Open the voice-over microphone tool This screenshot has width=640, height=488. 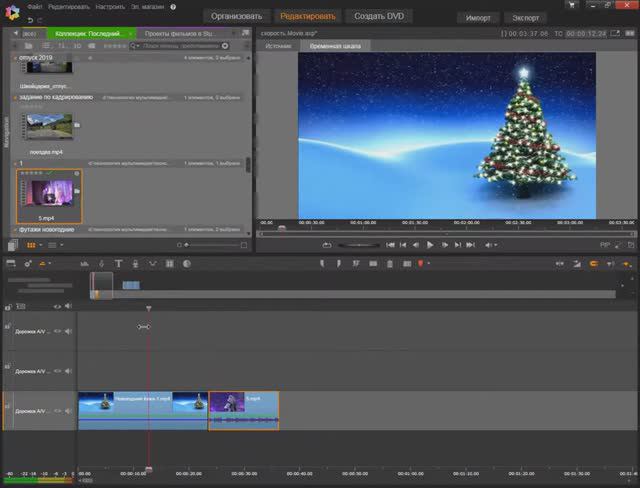pos(136,264)
